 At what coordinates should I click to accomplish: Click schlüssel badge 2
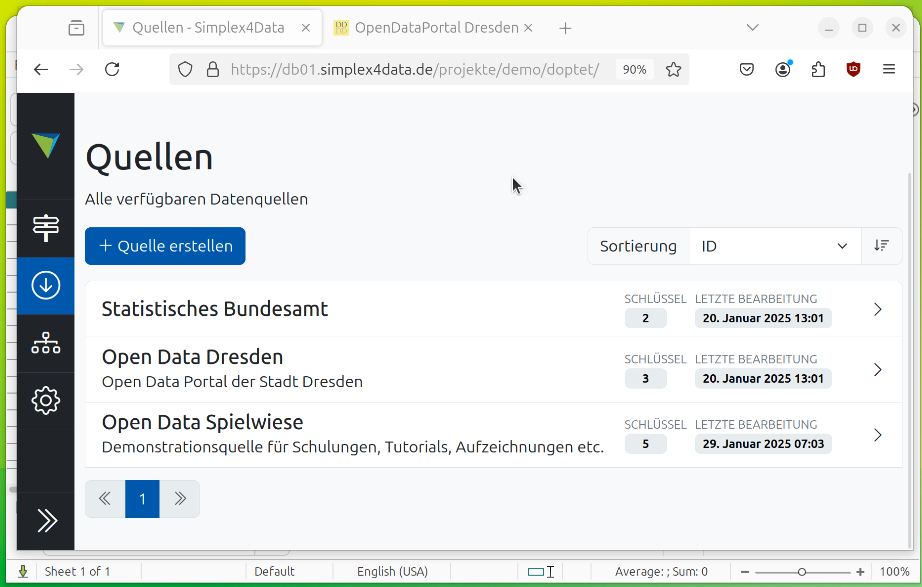(646, 318)
